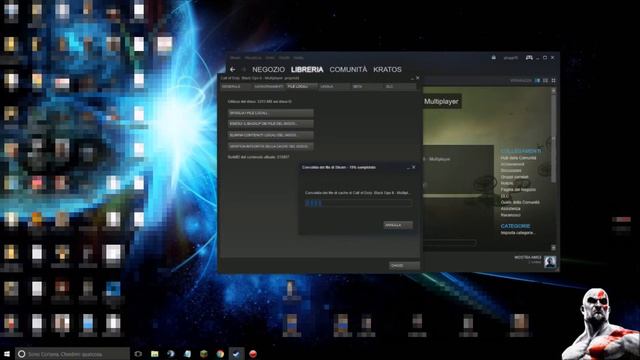Click SFOGLIA I FILE LOCALI button

click(x=271, y=113)
